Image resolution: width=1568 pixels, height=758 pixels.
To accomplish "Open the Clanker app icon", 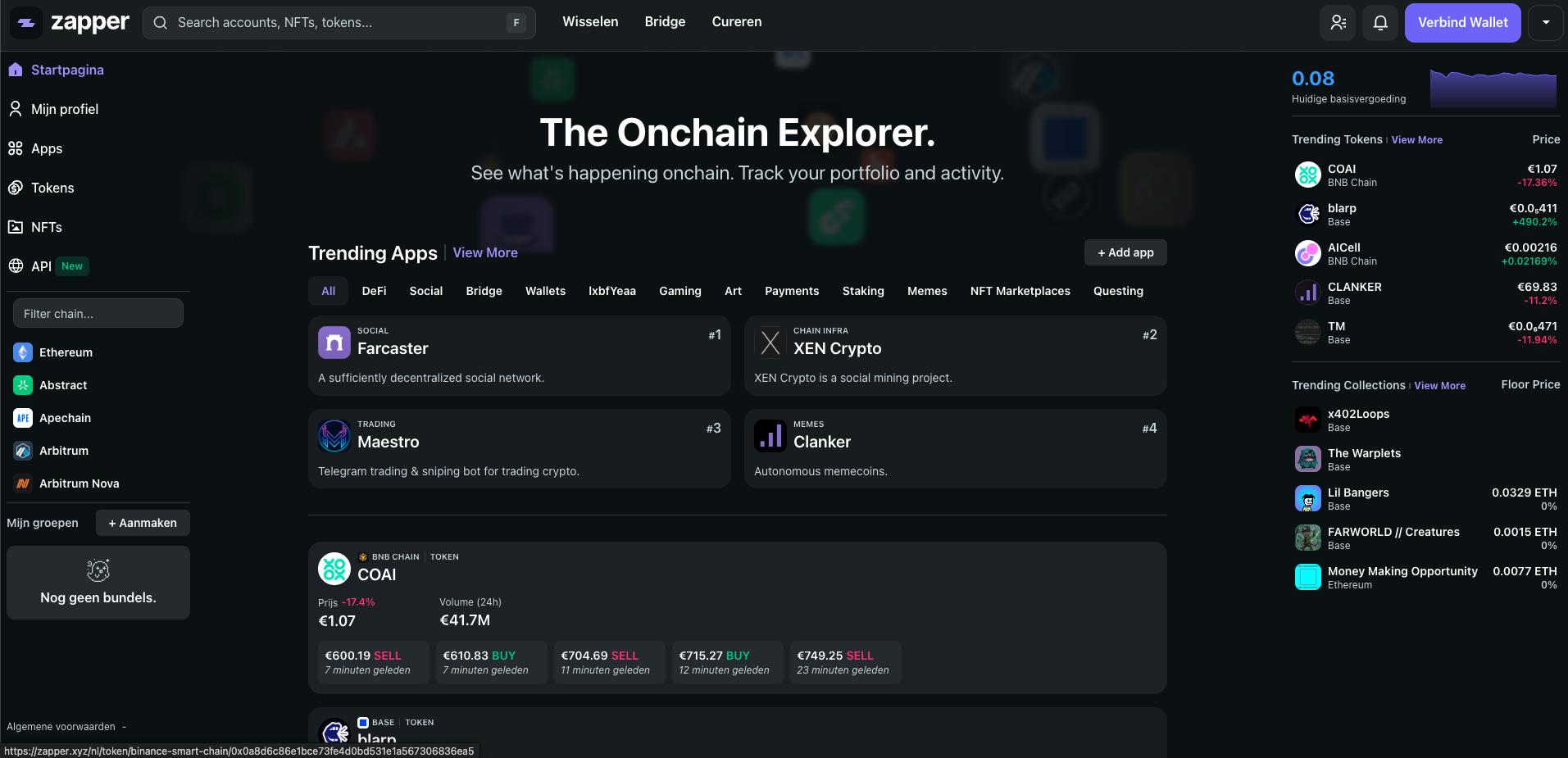I will click(x=770, y=436).
